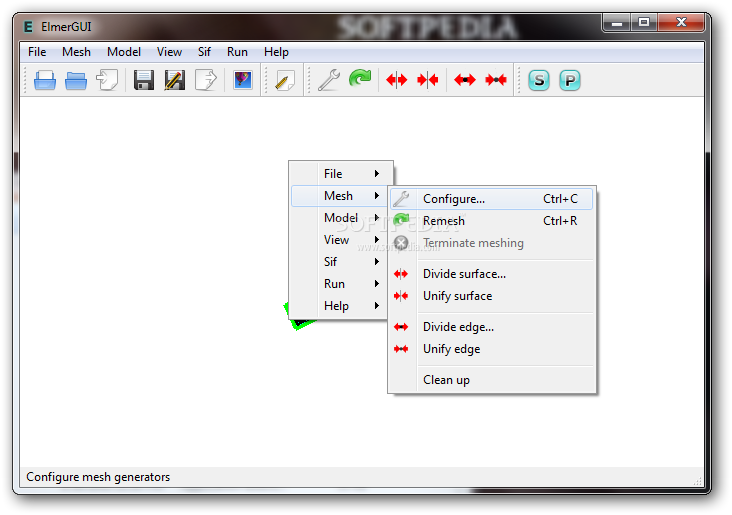Expand File submenu in context menu
Viewport: 732px width, 515px height.
341,174
